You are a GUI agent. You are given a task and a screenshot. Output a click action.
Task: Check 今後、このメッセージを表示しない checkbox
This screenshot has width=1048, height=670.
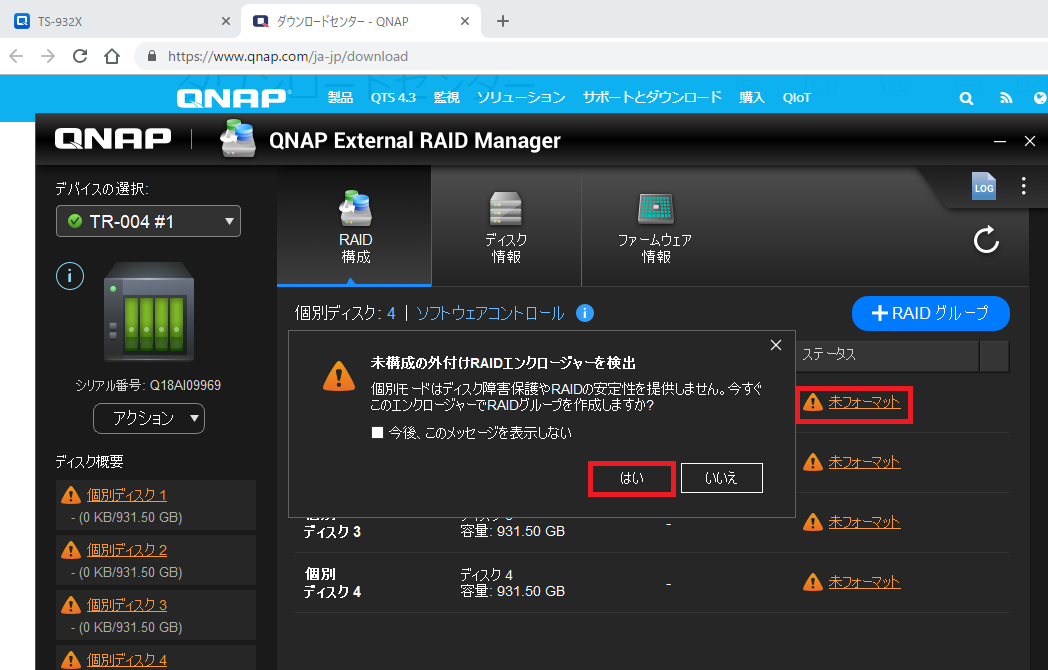click(x=378, y=433)
